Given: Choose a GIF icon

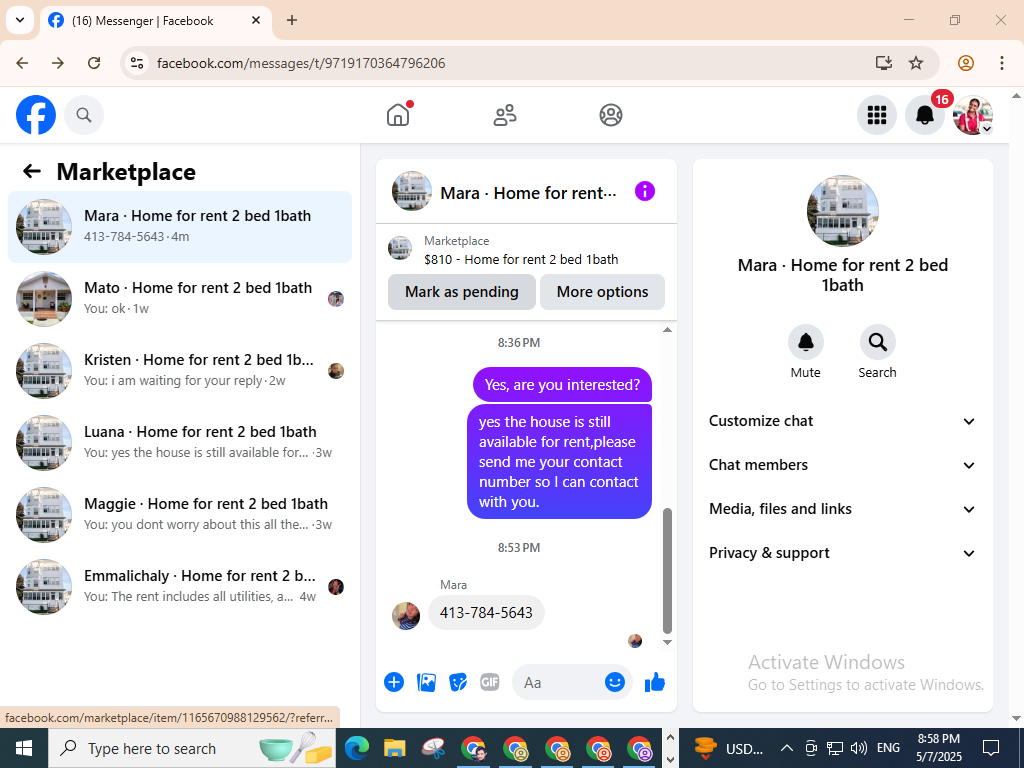Looking at the screenshot, I should pos(490,682).
